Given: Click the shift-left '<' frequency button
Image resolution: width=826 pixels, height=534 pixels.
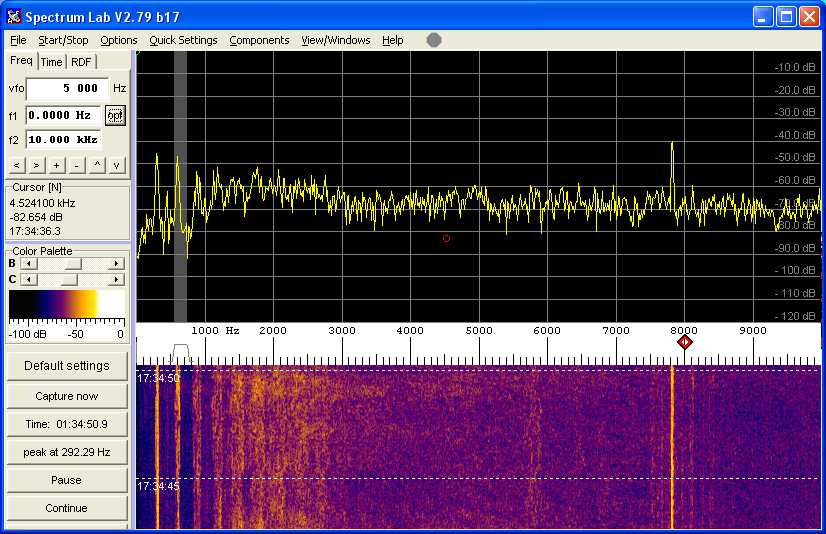Looking at the screenshot, I should point(17,165).
